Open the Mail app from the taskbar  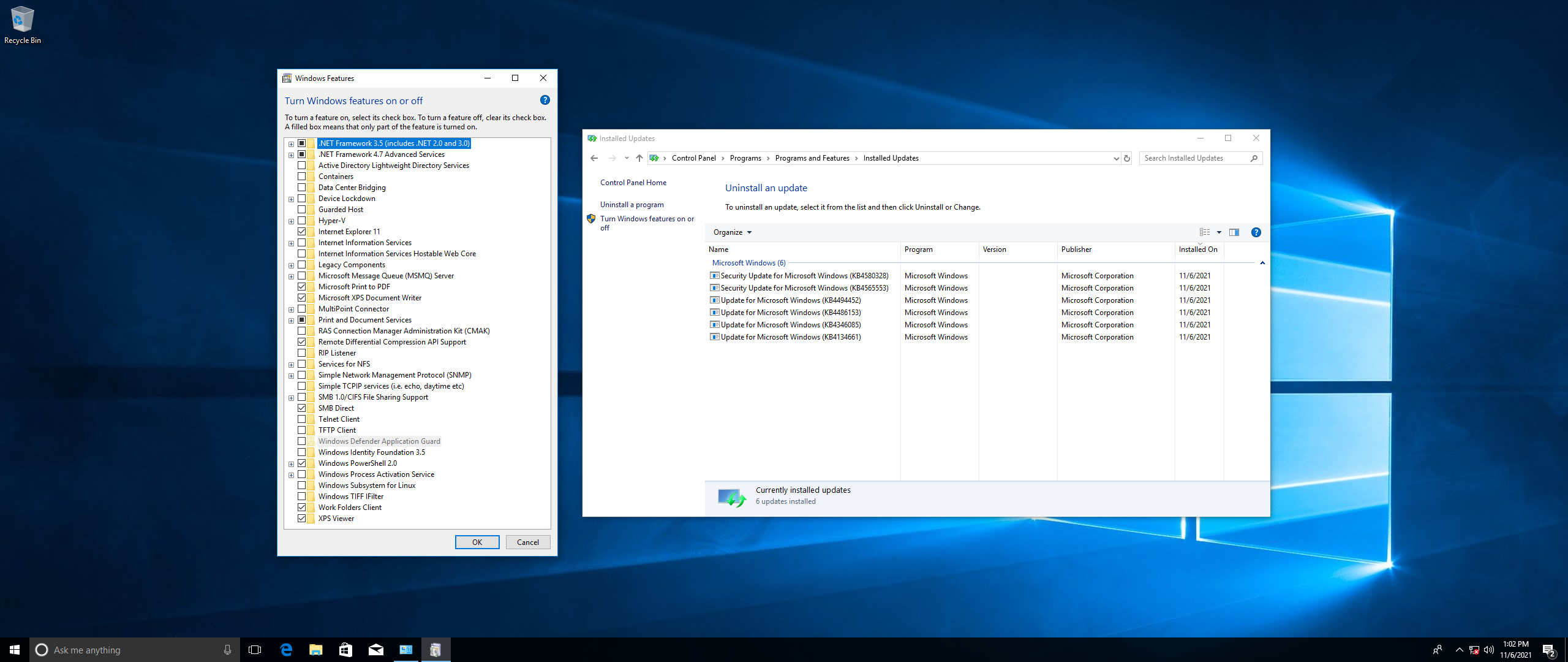375,650
